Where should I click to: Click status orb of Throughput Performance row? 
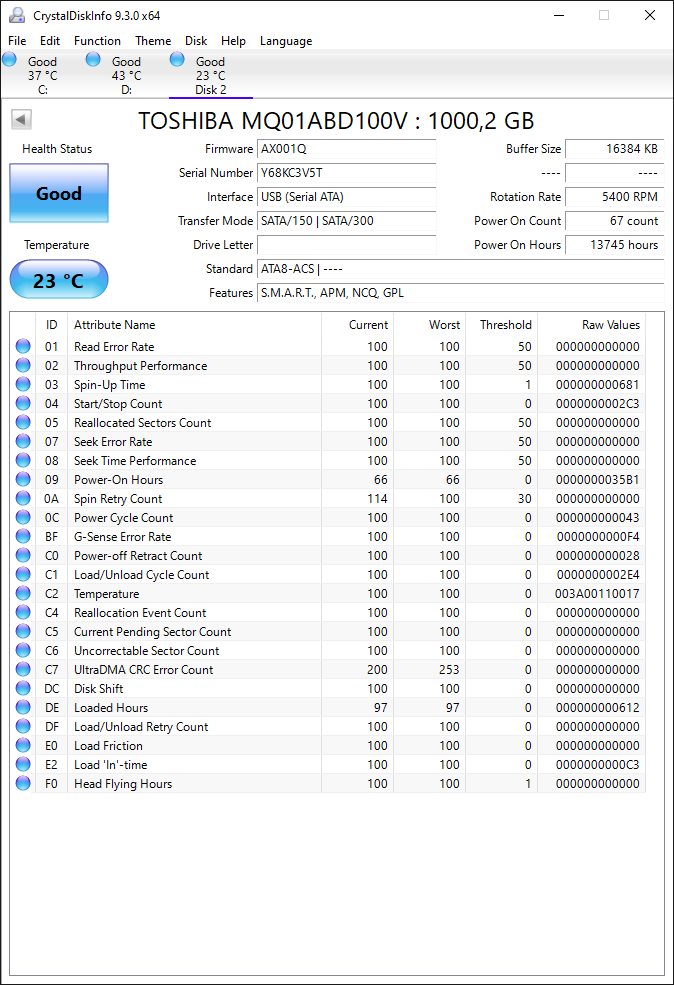23,365
